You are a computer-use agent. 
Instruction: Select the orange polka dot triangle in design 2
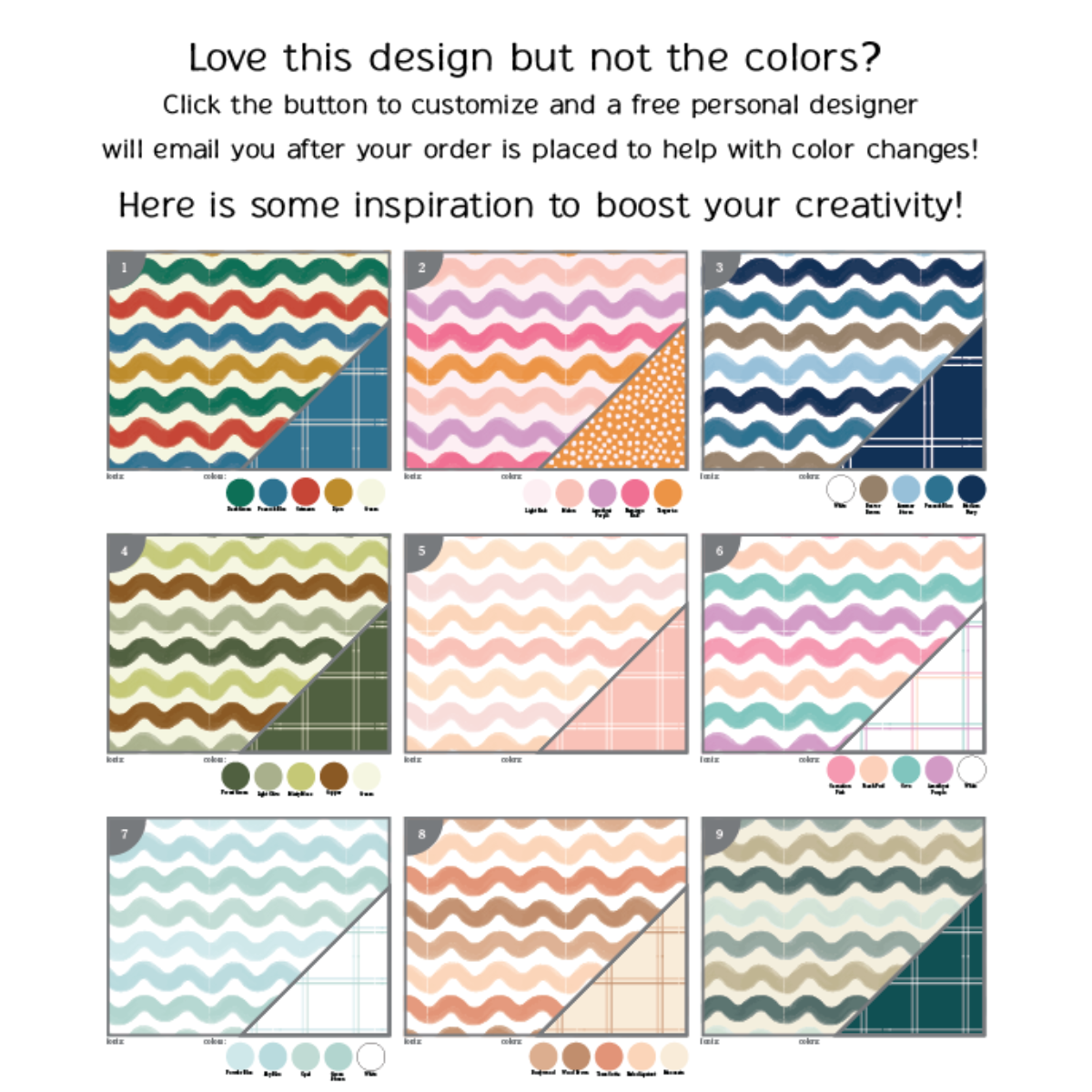click(x=637, y=419)
